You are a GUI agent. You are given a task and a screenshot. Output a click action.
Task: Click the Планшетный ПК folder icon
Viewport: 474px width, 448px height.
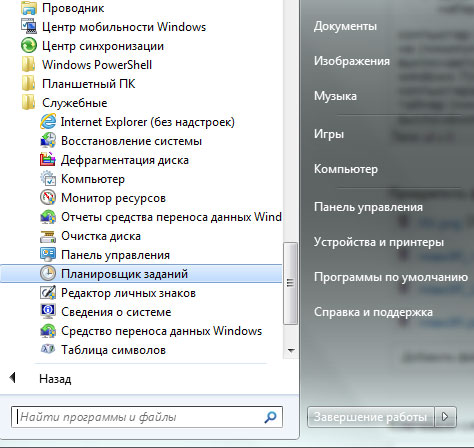pyautogui.click(x=29, y=83)
